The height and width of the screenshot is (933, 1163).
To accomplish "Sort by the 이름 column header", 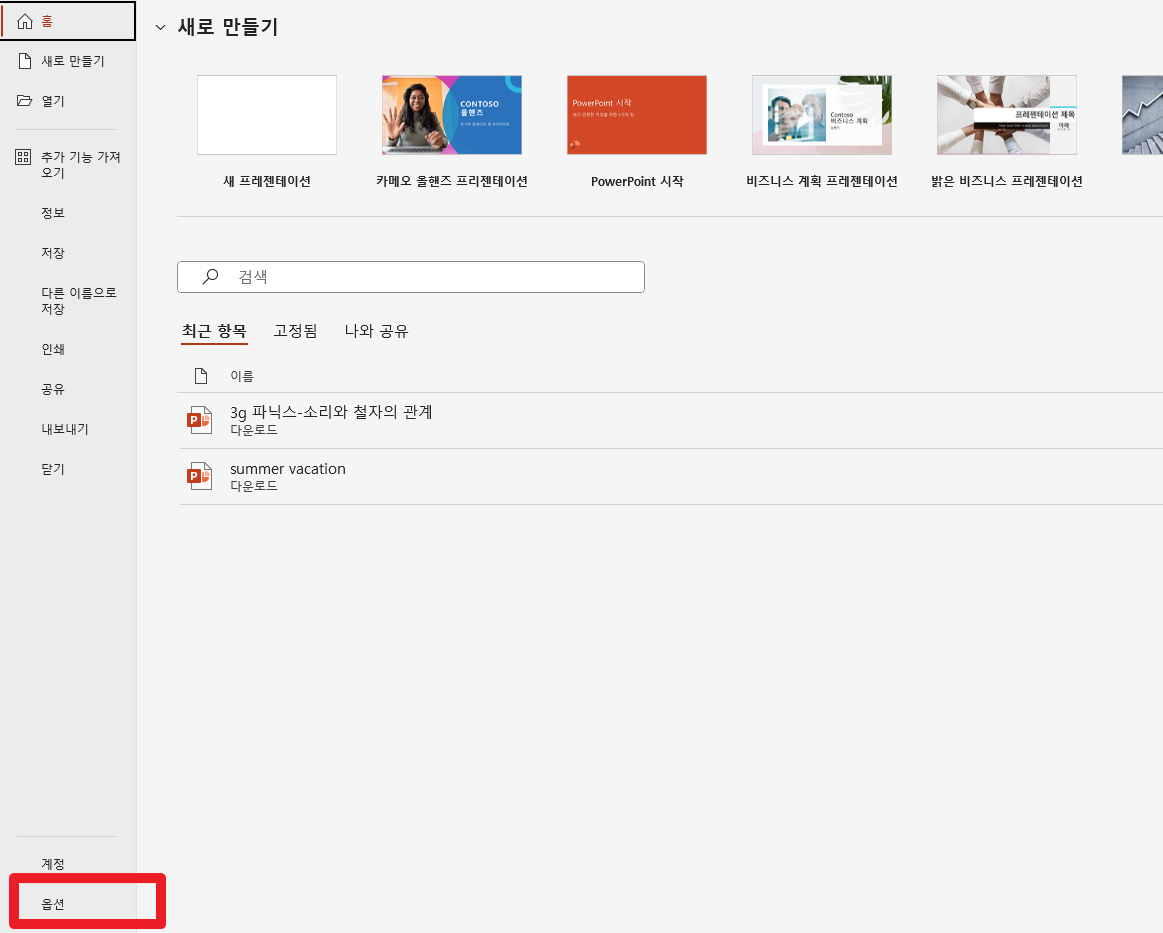I will (x=242, y=376).
